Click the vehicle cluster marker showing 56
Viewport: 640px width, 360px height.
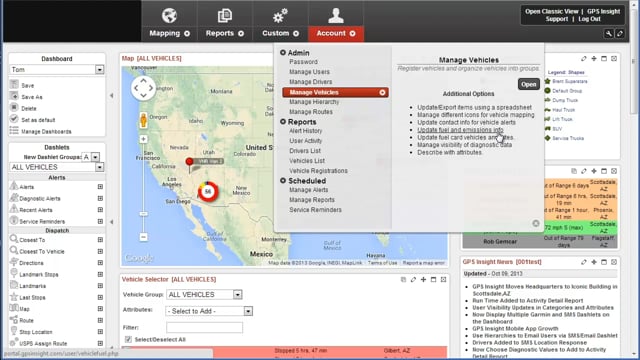tap(208, 191)
